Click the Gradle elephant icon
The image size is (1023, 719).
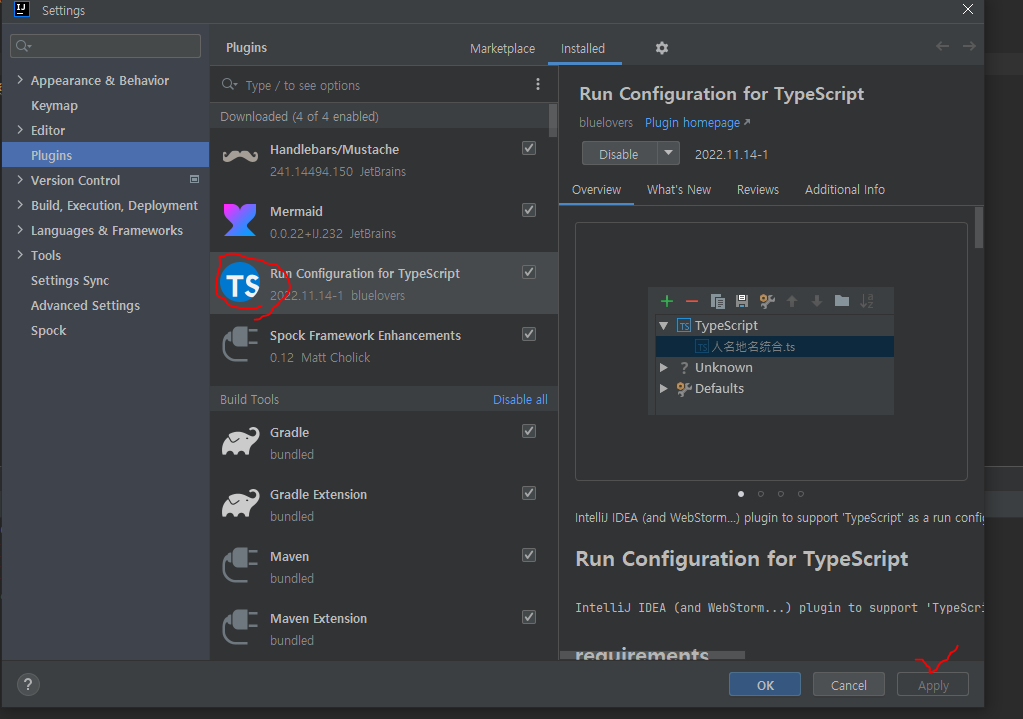(x=240, y=442)
